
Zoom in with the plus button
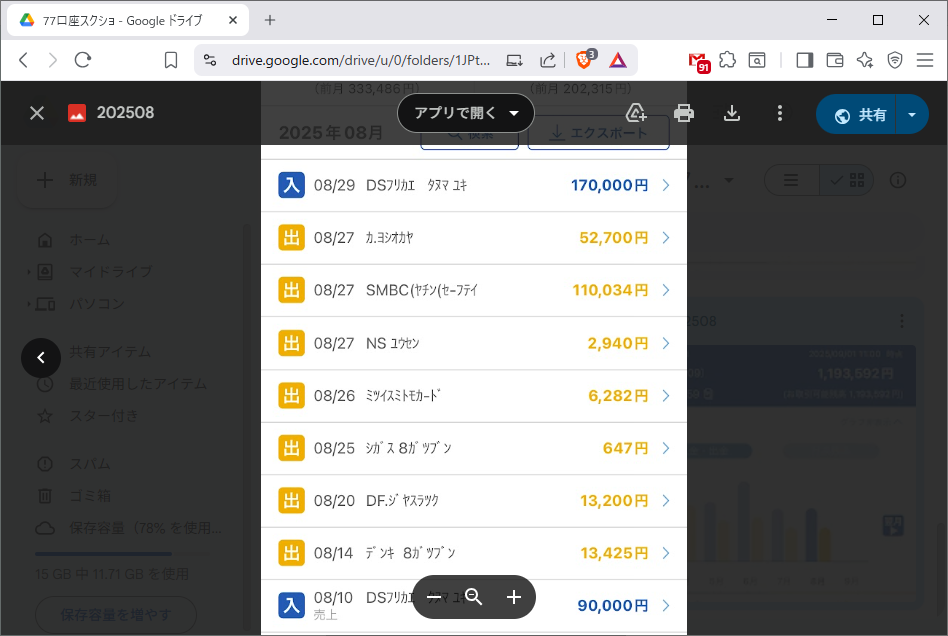point(514,597)
